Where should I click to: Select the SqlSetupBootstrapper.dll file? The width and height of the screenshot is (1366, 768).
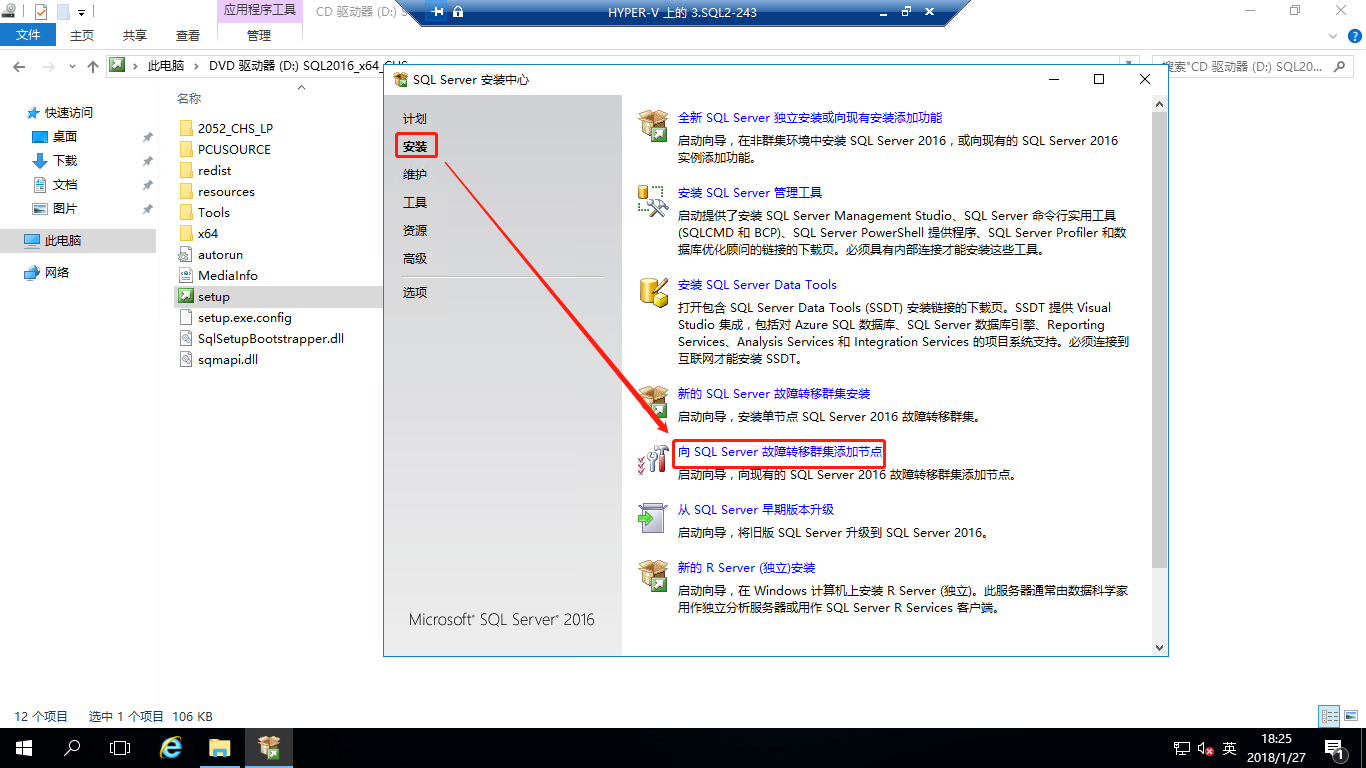pyautogui.click(x=271, y=339)
